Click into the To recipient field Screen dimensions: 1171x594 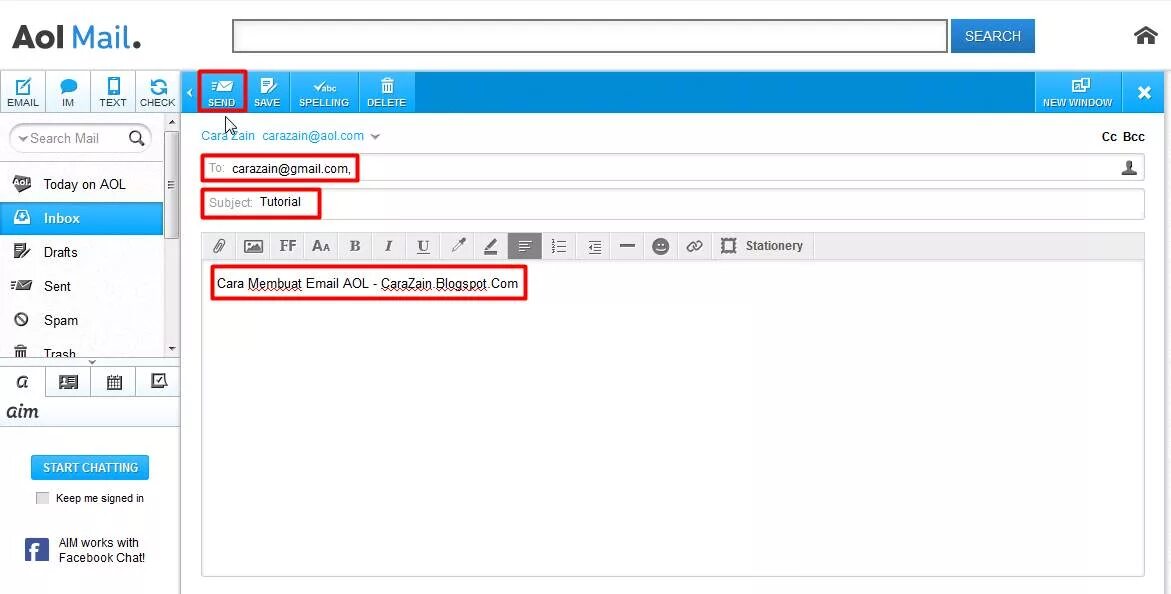[672, 168]
